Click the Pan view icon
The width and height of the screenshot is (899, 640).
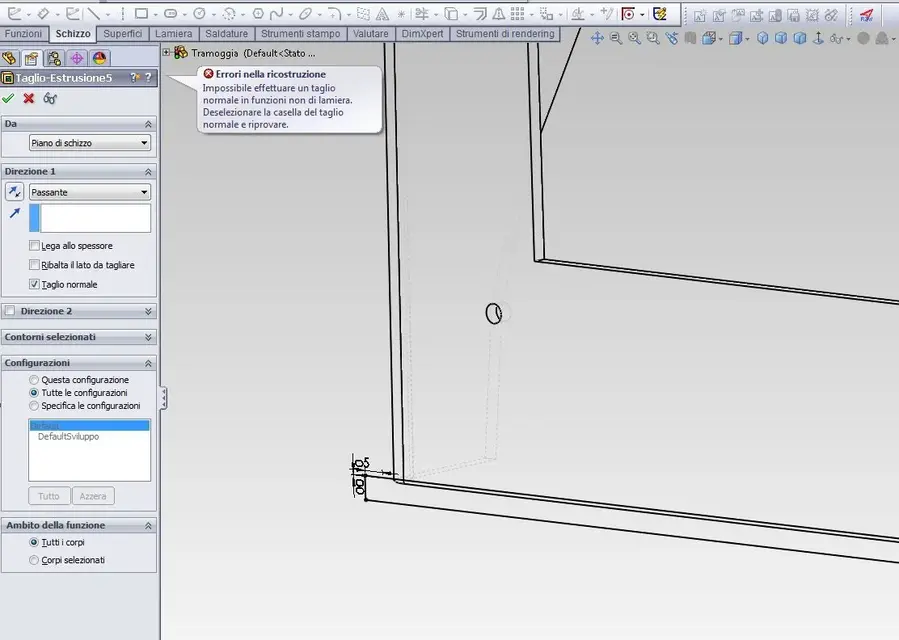coord(597,38)
